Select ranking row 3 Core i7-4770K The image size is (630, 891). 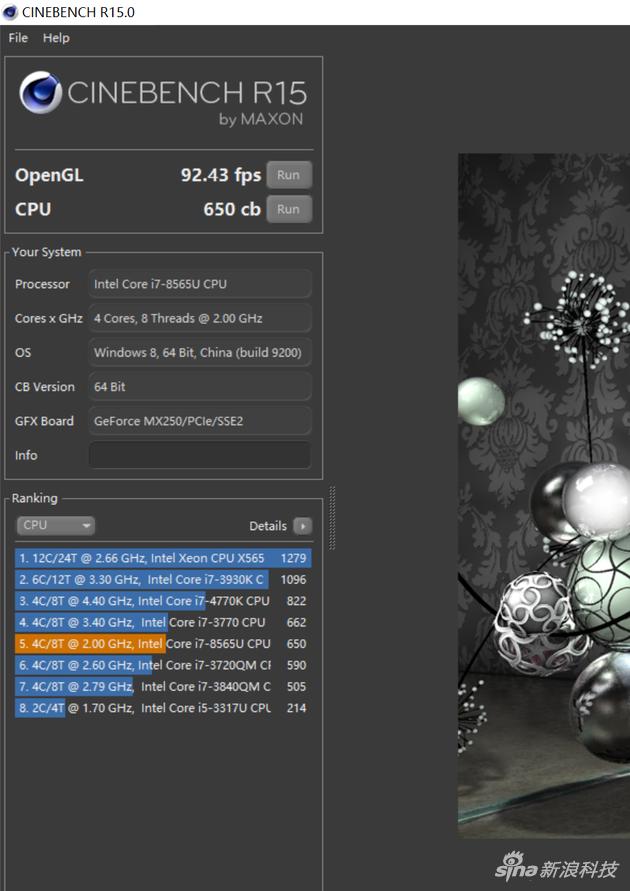pos(163,601)
